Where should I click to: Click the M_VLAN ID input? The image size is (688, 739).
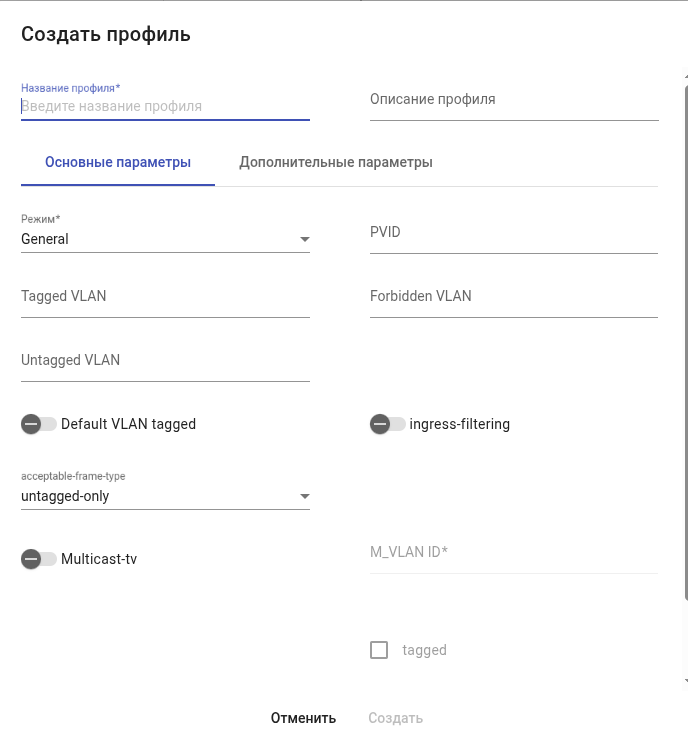click(514, 552)
